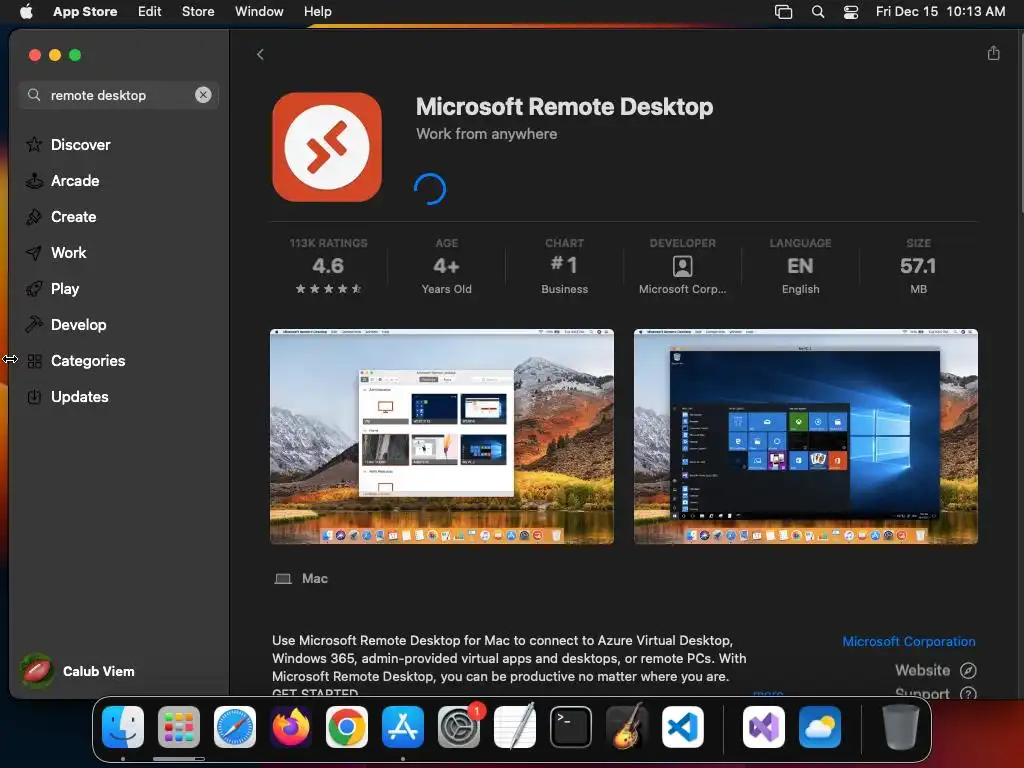Open the Trash in the Dock

pos(900,727)
